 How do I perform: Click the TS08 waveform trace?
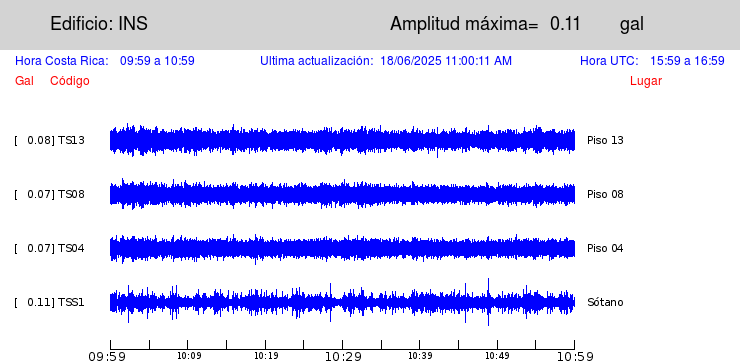point(342,194)
